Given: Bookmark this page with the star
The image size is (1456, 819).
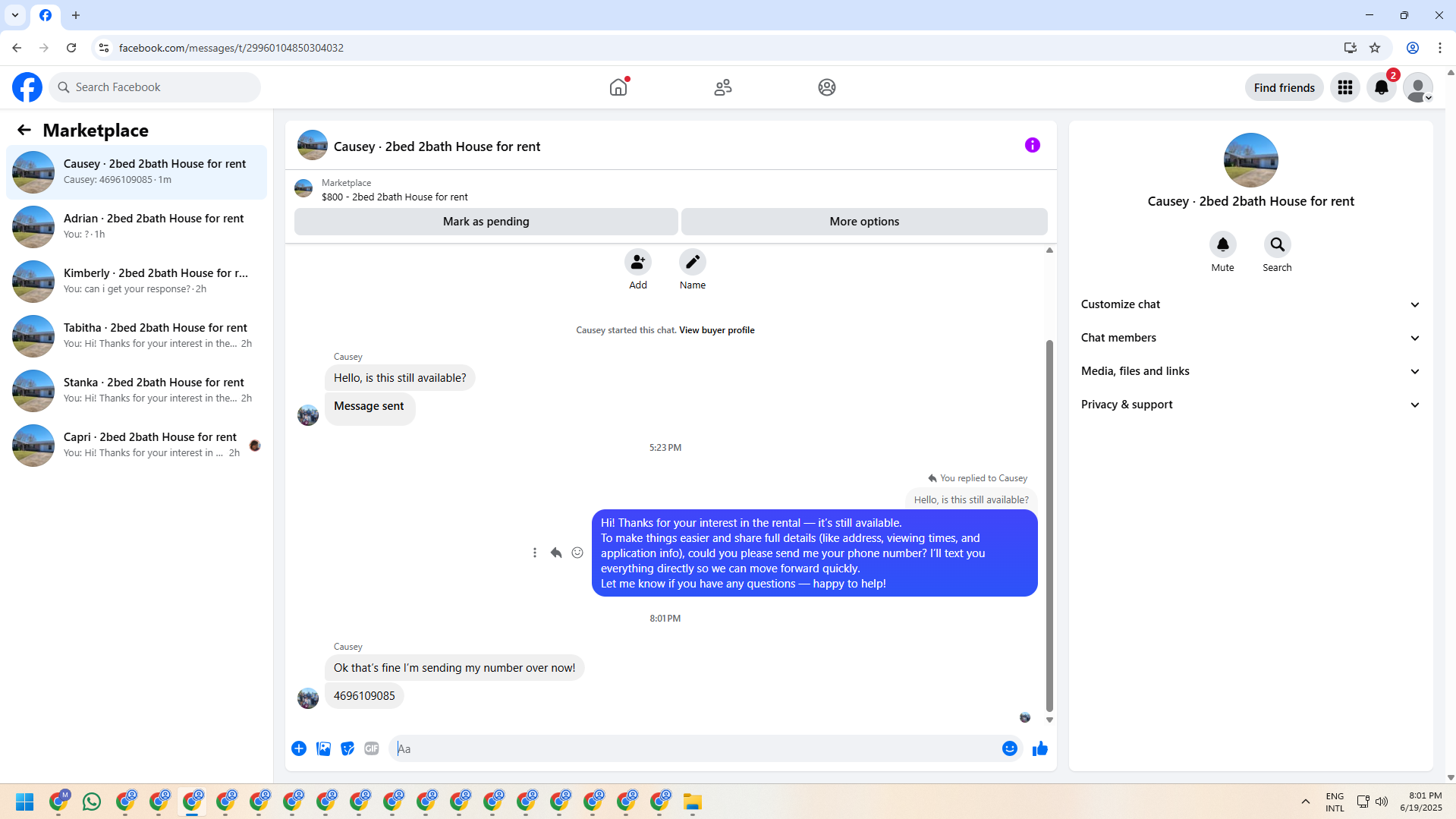Looking at the screenshot, I should click(1375, 48).
